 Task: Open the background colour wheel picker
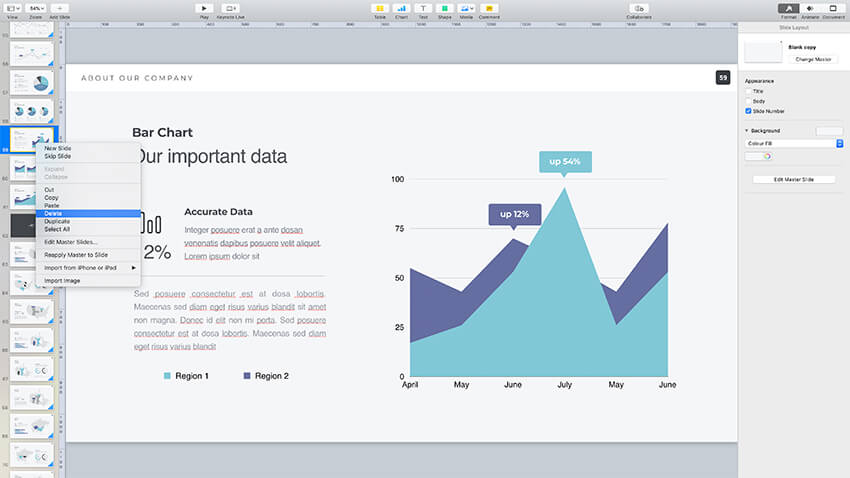(766, 156)
